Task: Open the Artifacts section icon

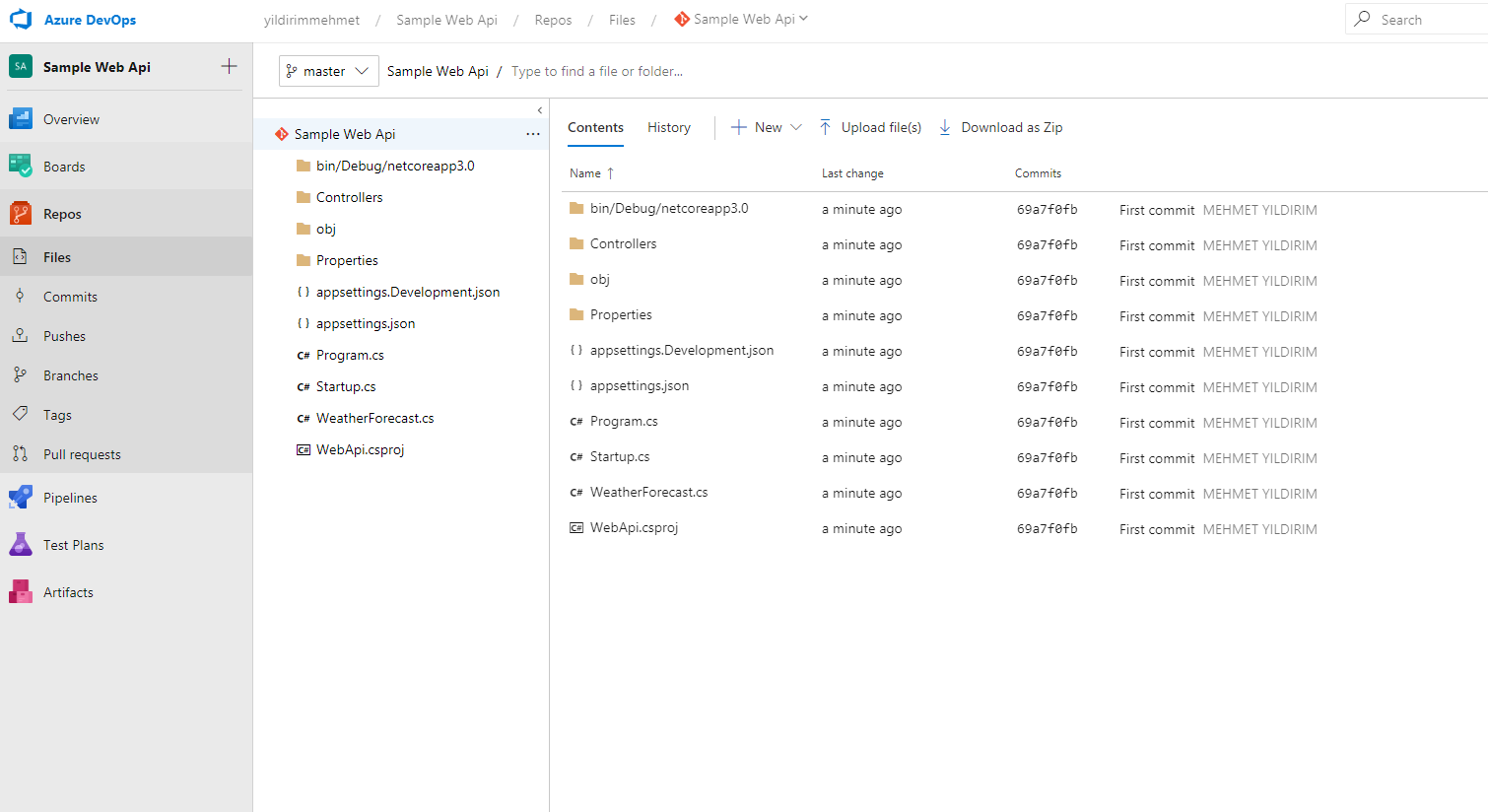Action: point(21,592)
